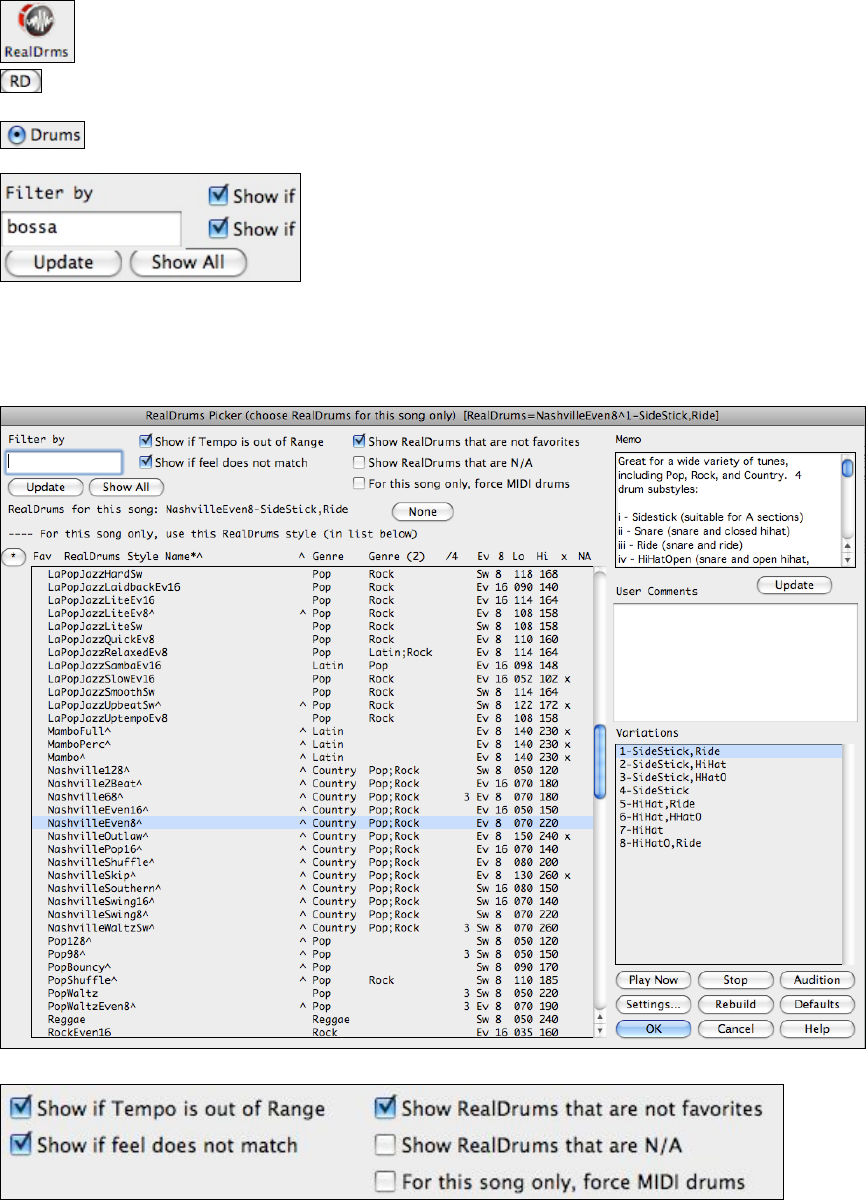Open Settings... from the picker dialog
Image resolution: width=866 pixels, height=1200 pixels.
pos(653,1004)
